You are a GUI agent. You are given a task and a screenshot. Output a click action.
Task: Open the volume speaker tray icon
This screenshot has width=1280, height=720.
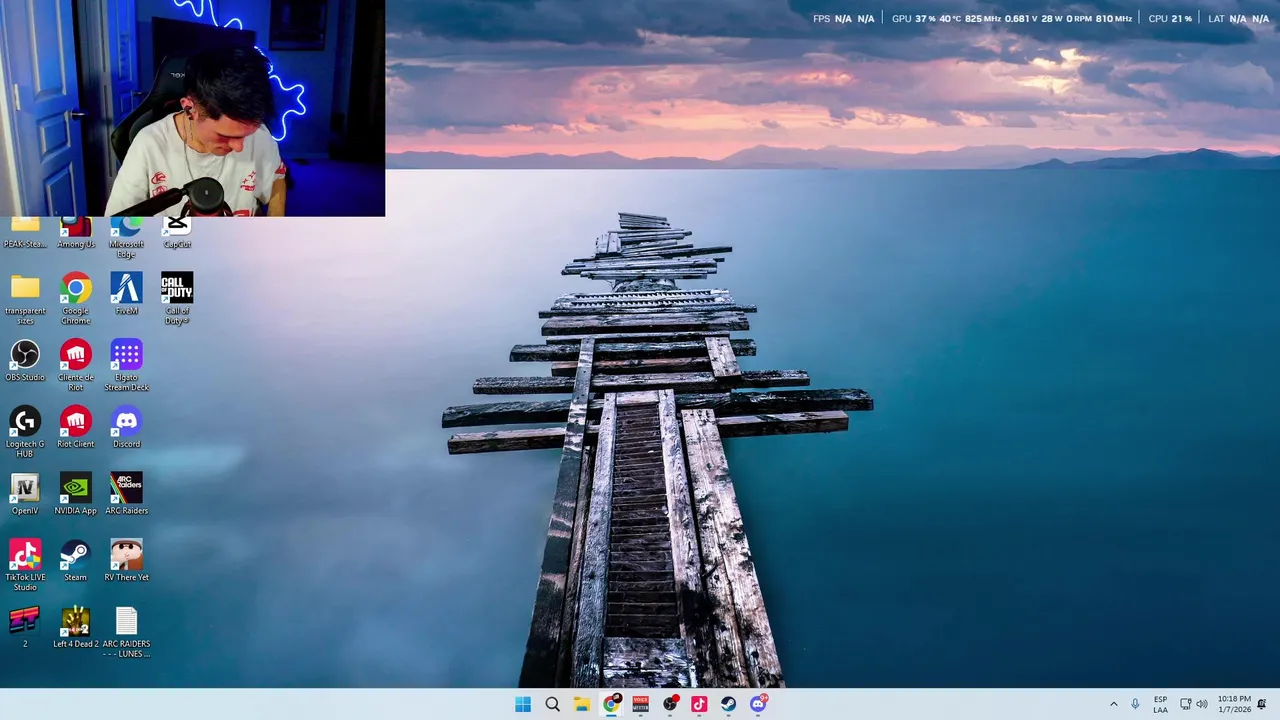tap(1202, 704)
